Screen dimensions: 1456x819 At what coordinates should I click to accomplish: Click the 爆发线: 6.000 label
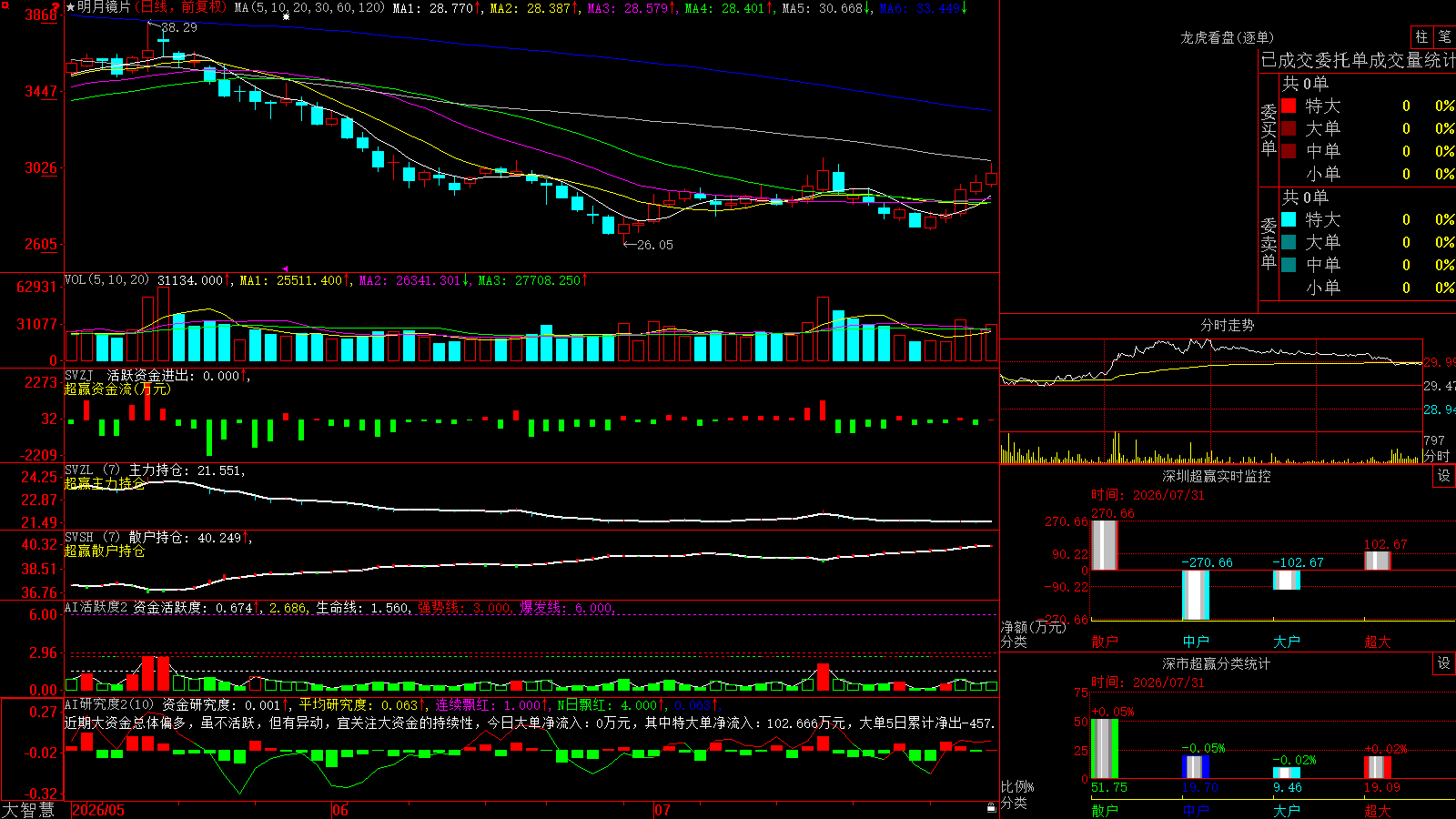pos(567,608)
